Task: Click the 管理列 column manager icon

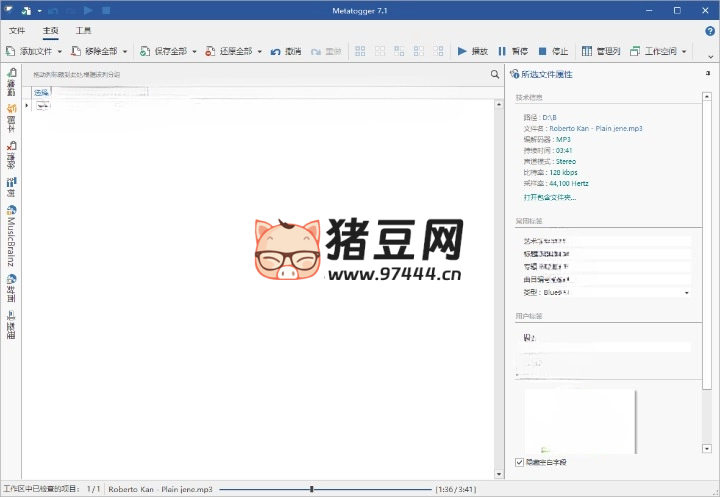Action: (x=602, y=51)
